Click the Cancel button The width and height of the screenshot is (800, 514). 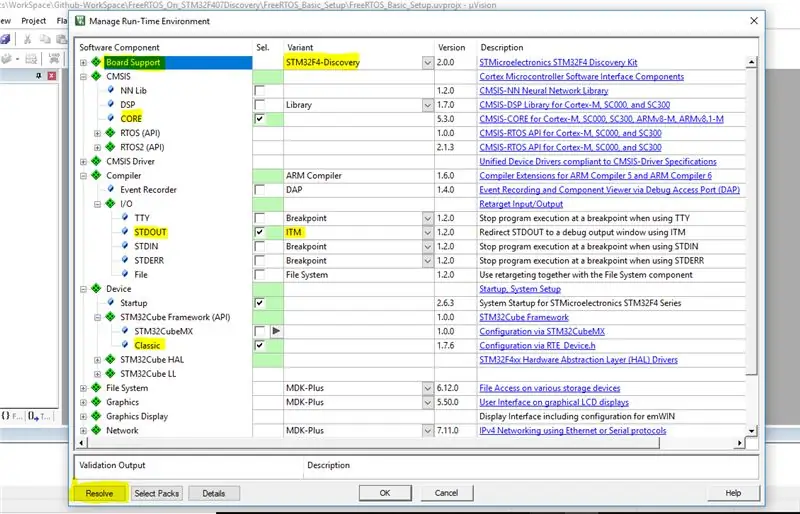tap(446, 493)
